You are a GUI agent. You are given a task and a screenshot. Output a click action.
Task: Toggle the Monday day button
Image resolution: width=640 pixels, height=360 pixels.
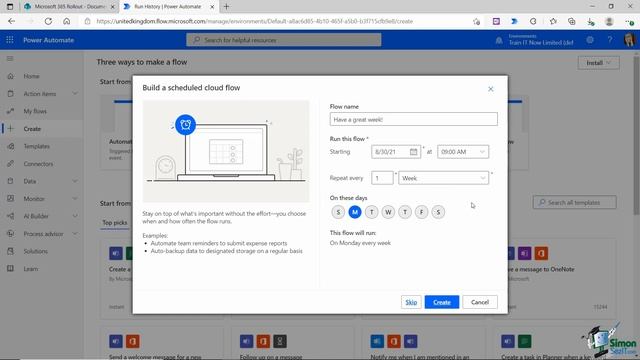point(355,212)
